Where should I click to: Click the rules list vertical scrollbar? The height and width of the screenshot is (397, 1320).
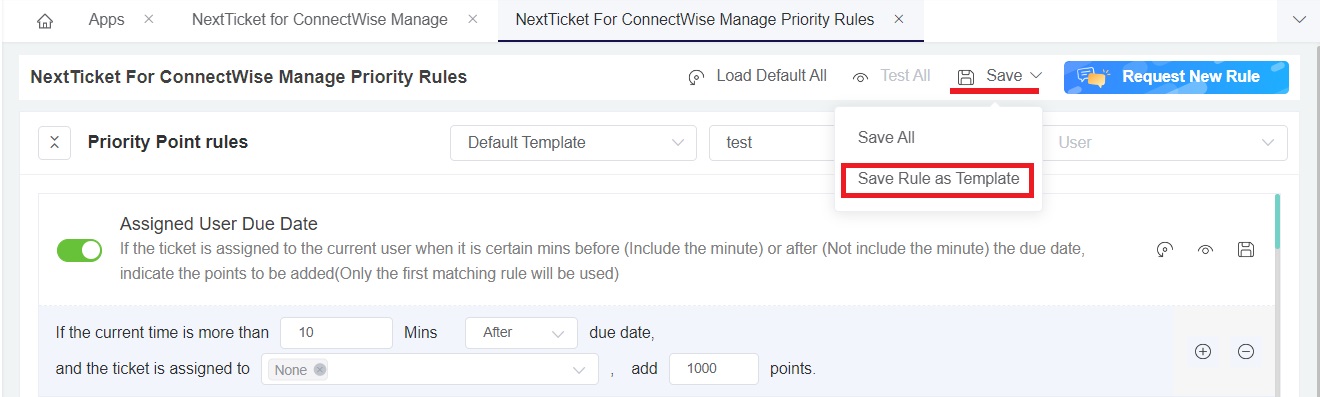point(1277,222)
